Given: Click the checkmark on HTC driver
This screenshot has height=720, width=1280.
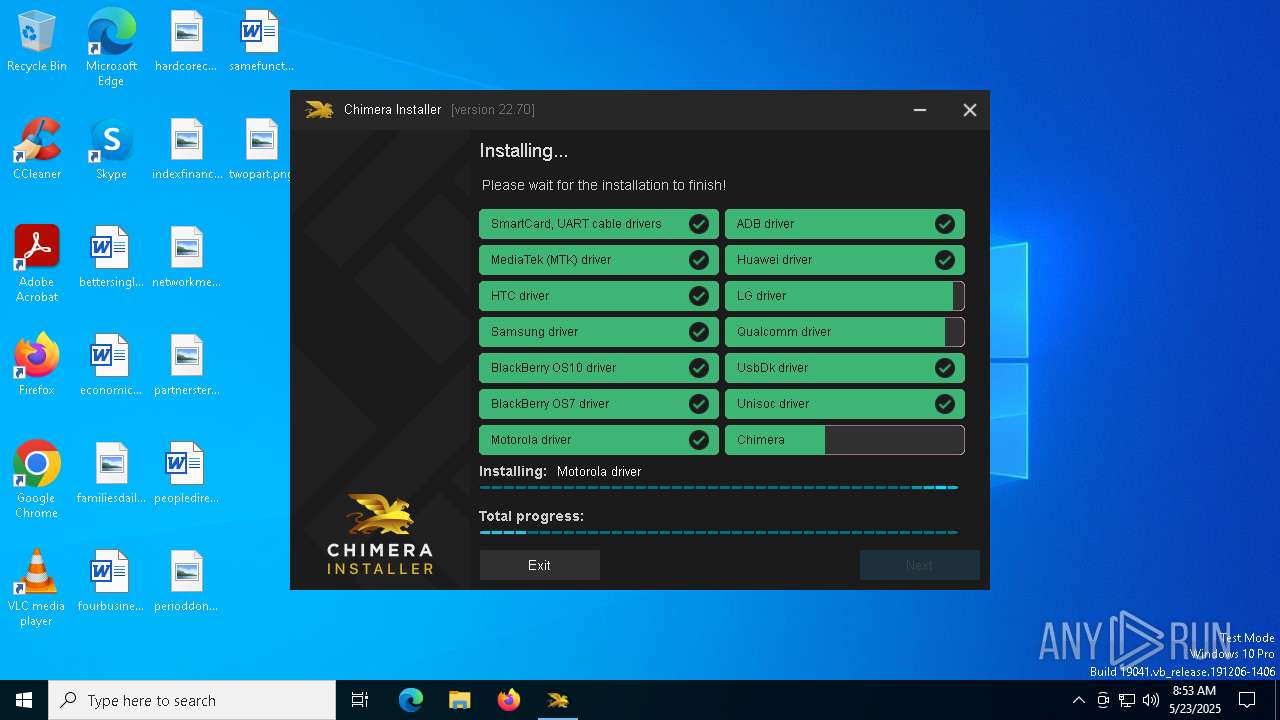Looking at the screenshot, I should tap(699, 296).
